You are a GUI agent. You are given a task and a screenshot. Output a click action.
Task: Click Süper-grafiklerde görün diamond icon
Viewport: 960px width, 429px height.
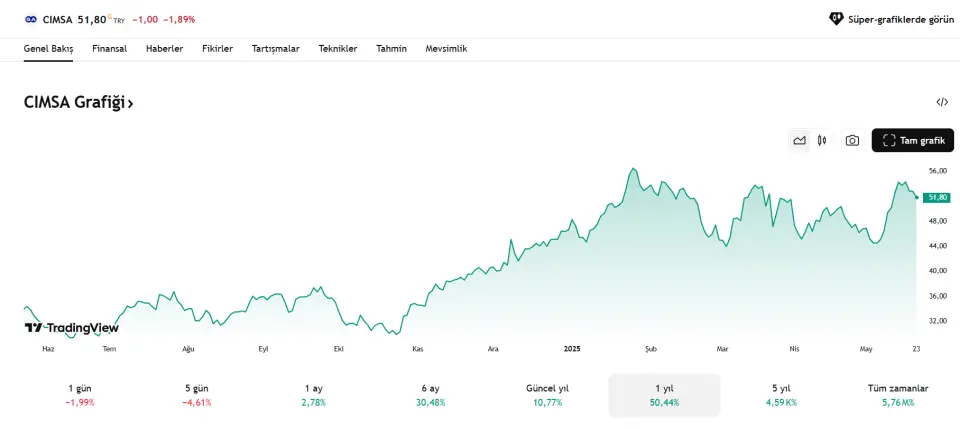coord(836,19)
